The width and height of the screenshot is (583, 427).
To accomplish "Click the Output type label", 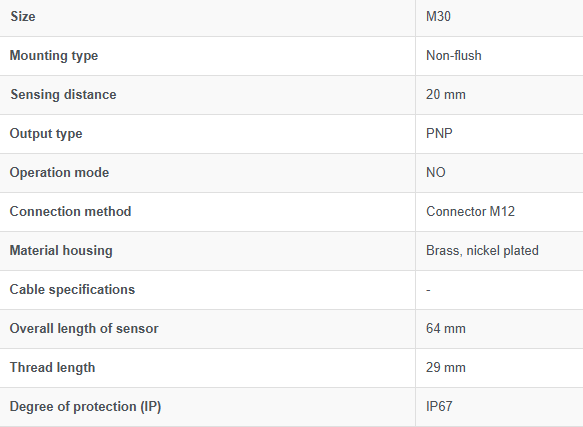I will point(46,134).
